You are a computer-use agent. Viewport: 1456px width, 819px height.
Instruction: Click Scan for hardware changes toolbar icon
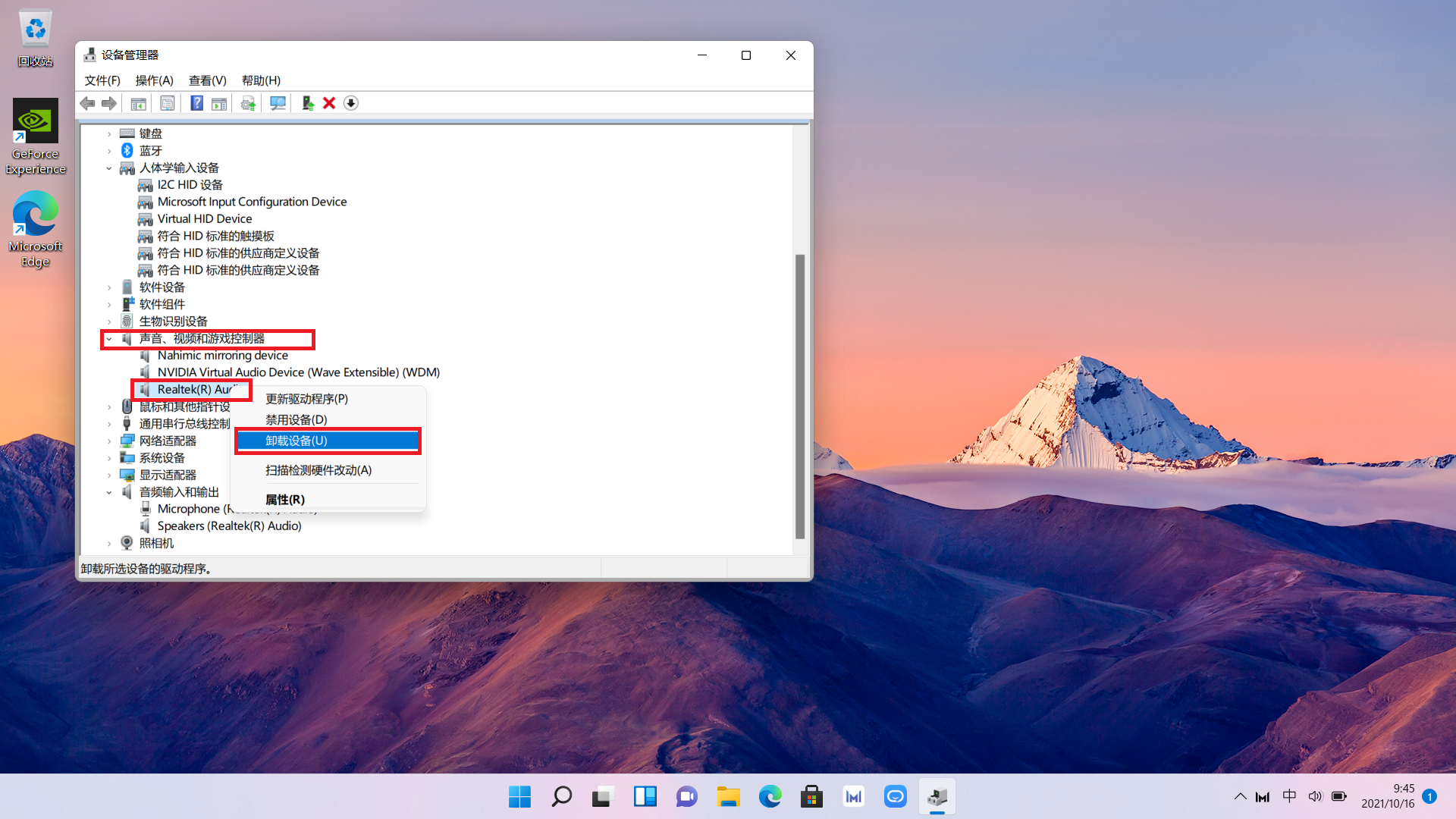tap(278, 103)
